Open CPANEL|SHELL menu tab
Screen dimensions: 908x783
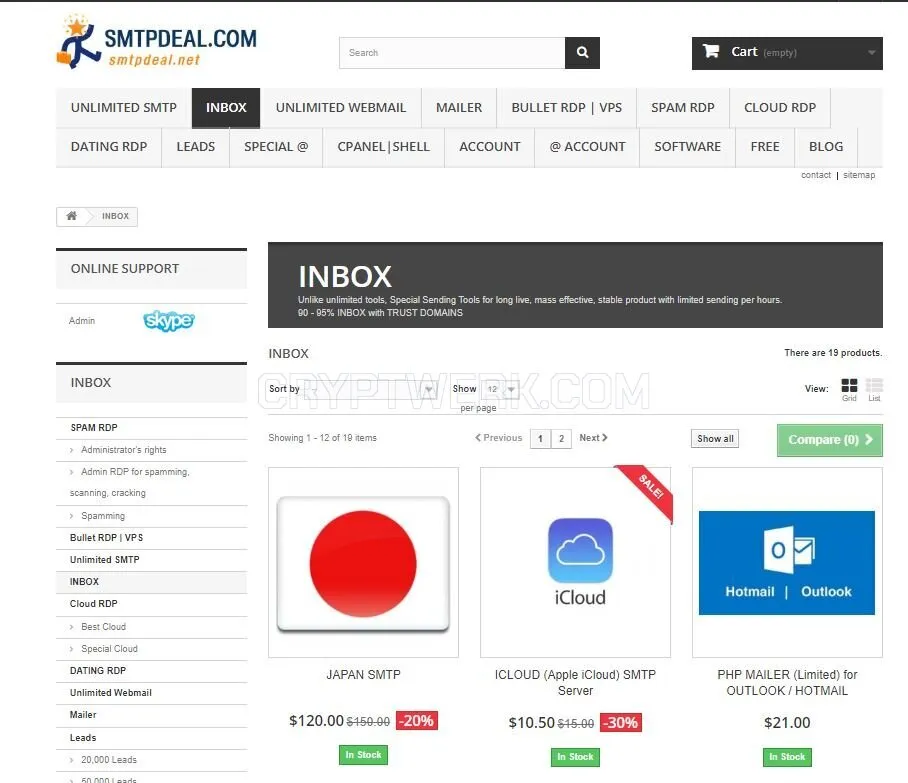tap(383, 147)
